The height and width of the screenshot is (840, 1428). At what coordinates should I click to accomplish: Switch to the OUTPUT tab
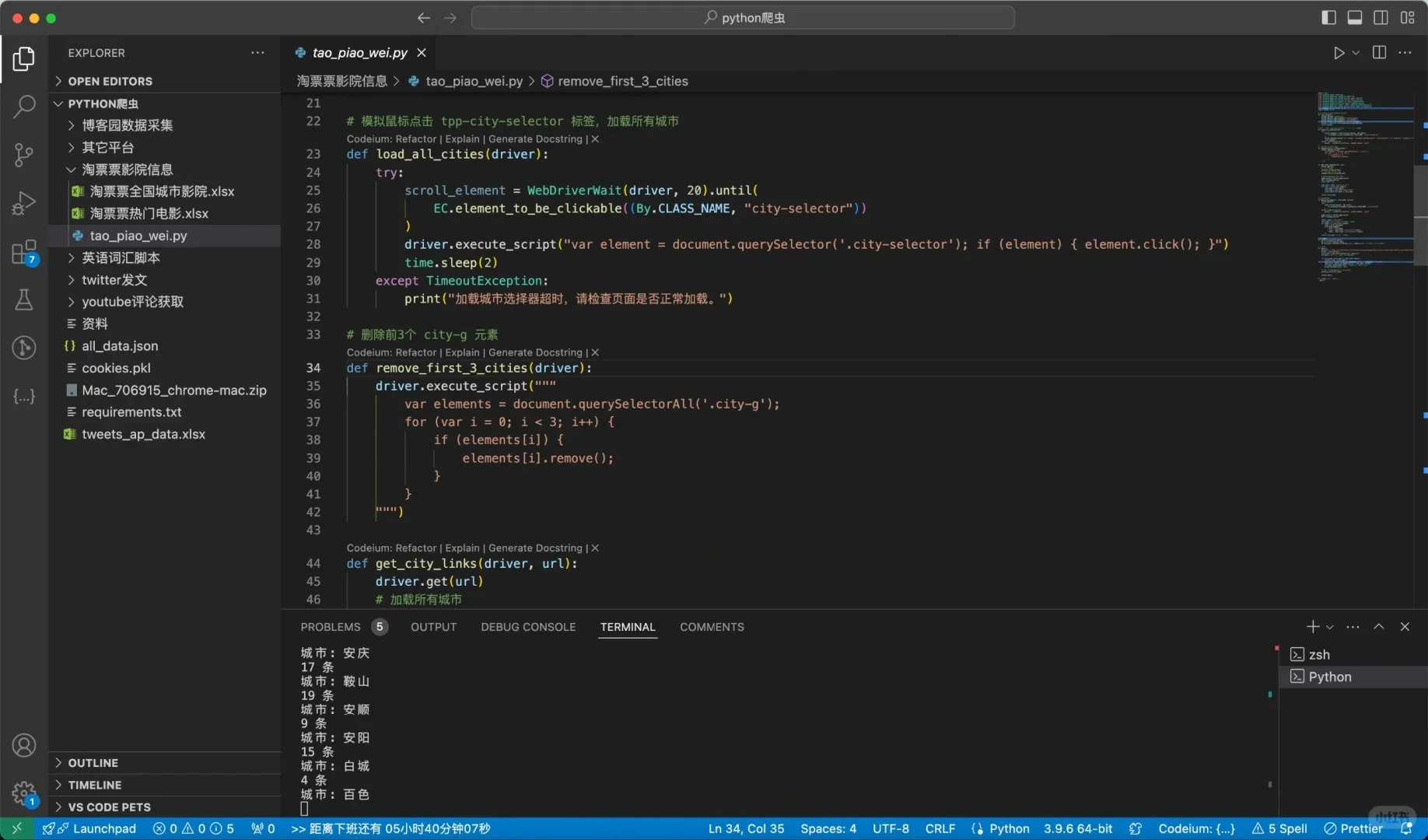tap(433, 627)
